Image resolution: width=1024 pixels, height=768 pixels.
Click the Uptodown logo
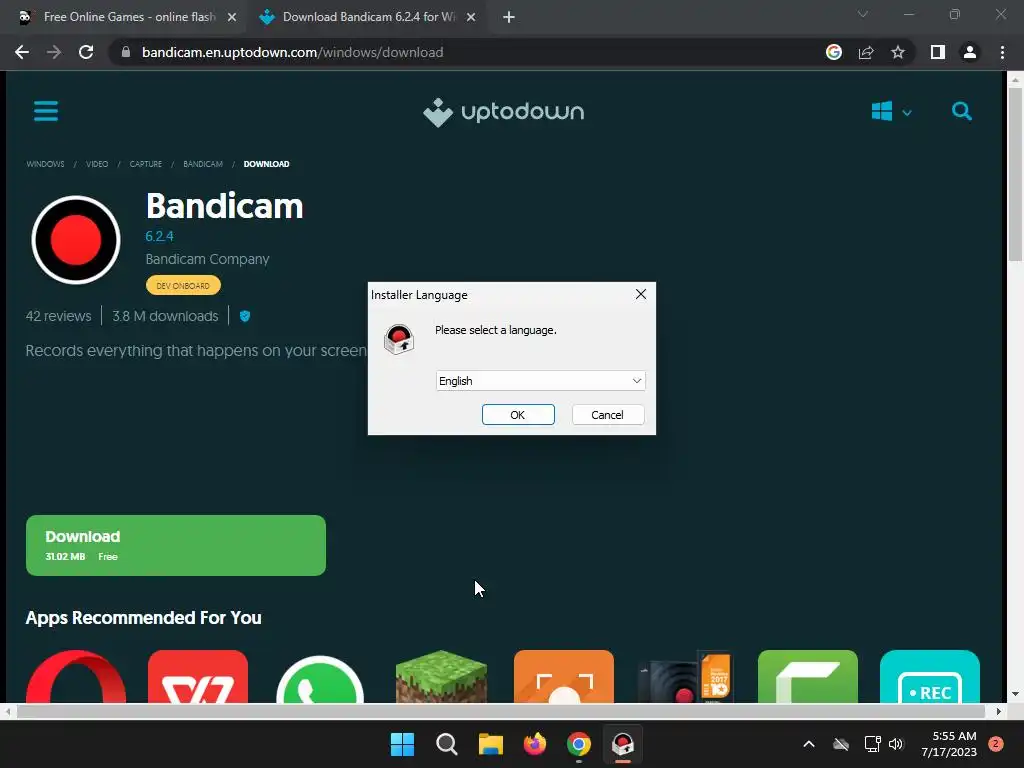point(504,112)
